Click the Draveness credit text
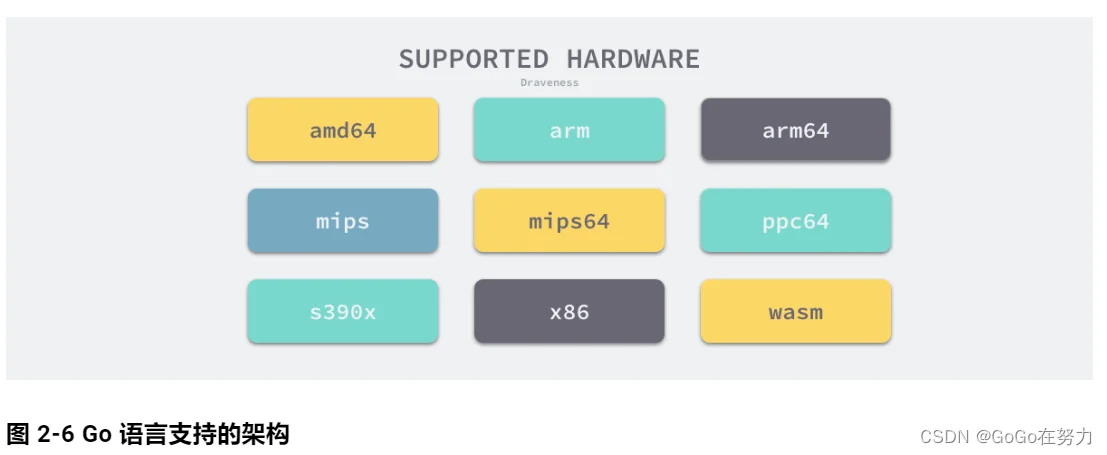Viewport: 1107px width, 455px height. click(549, 83)
